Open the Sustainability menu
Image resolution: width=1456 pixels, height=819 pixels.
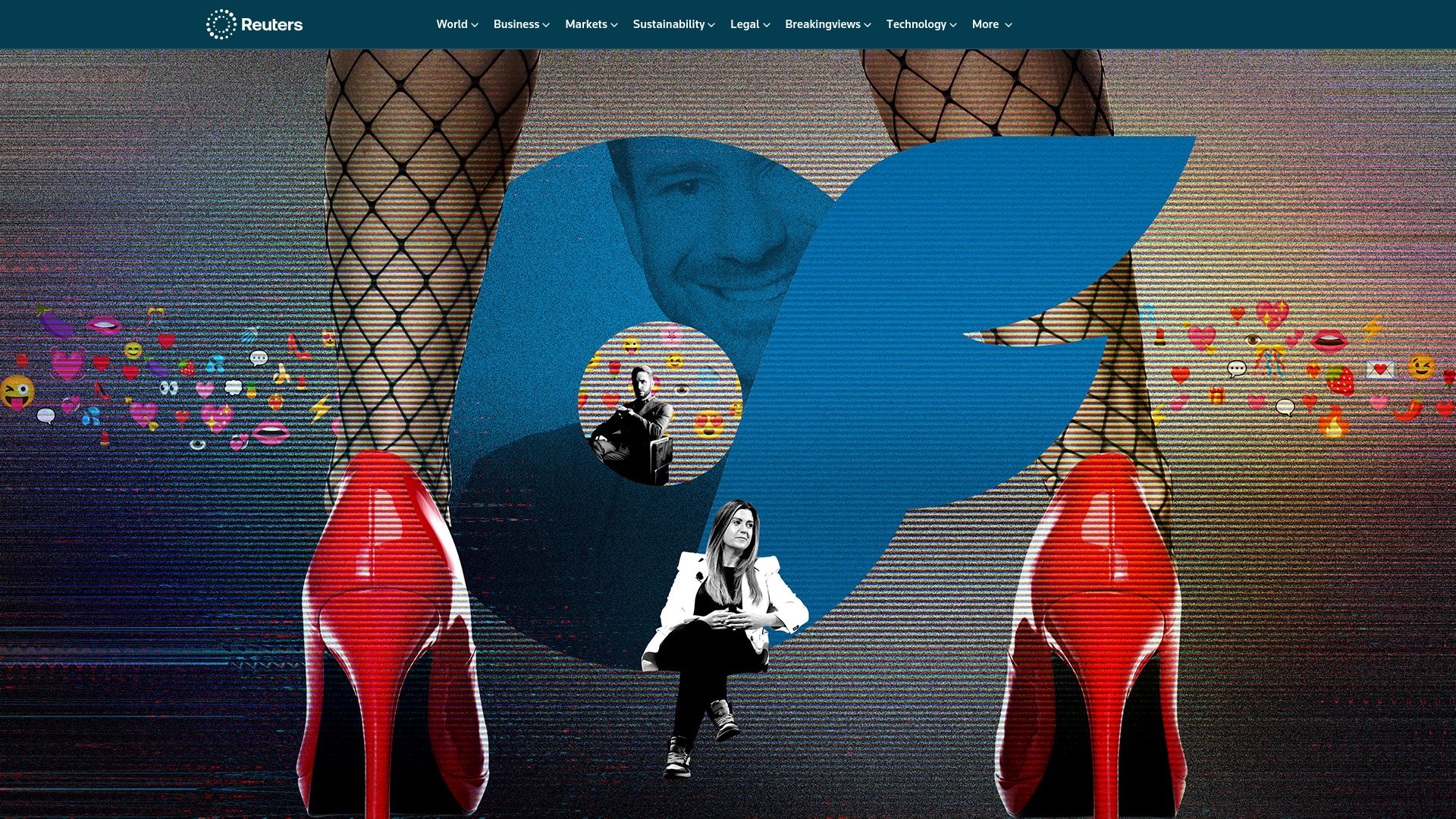click(x=674, y=24)
